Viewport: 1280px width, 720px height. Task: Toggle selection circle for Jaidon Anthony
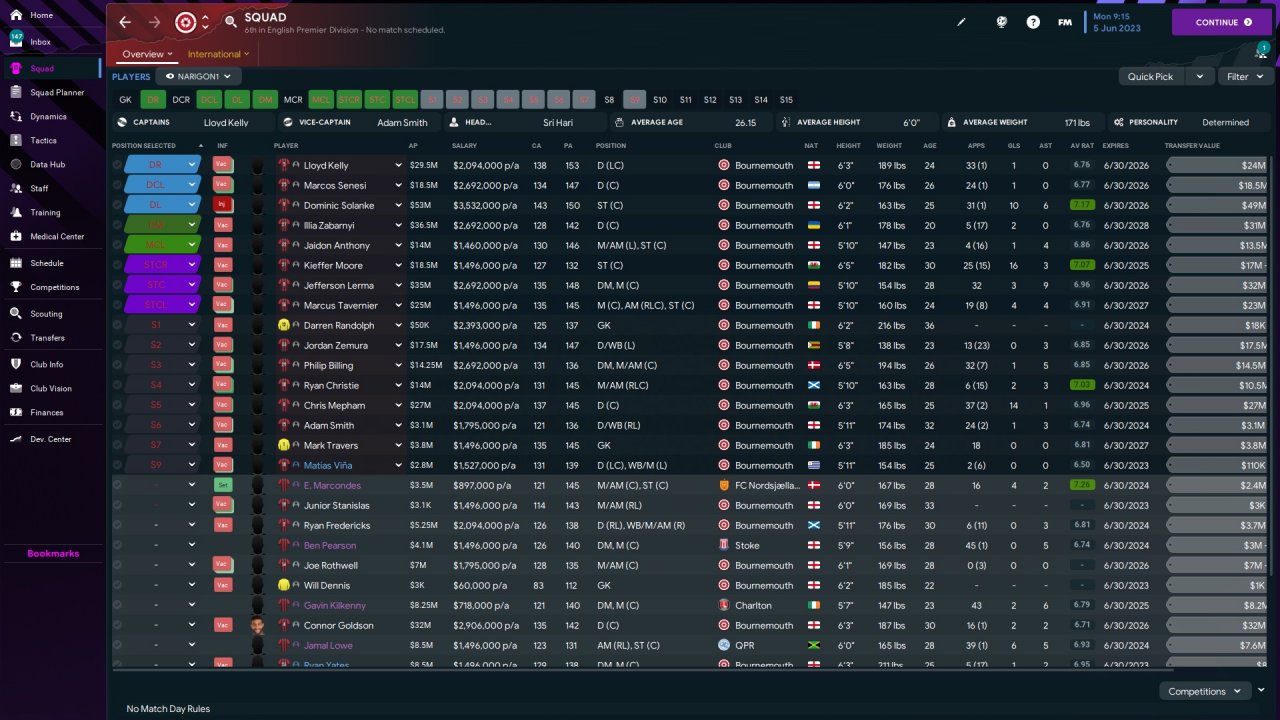[x=118, y=245]
